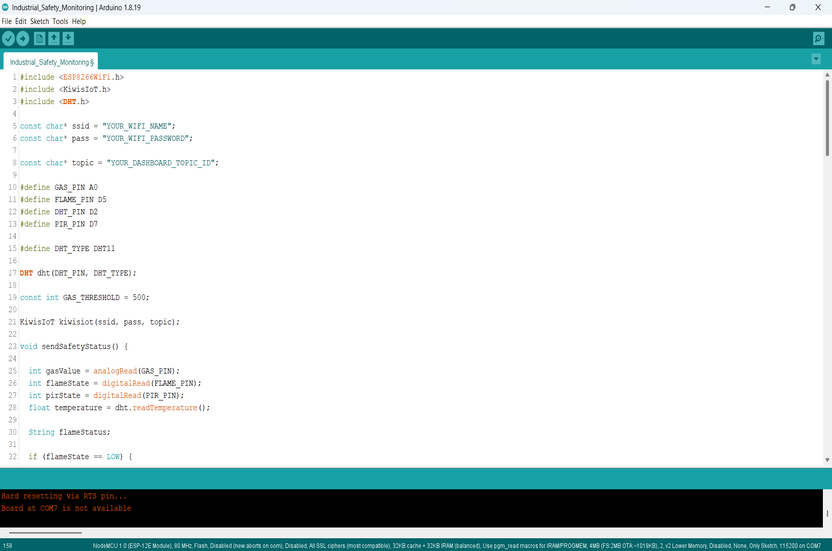832x551 pixels.
Task: Click the Upload arrow icon
Action: 23,38
